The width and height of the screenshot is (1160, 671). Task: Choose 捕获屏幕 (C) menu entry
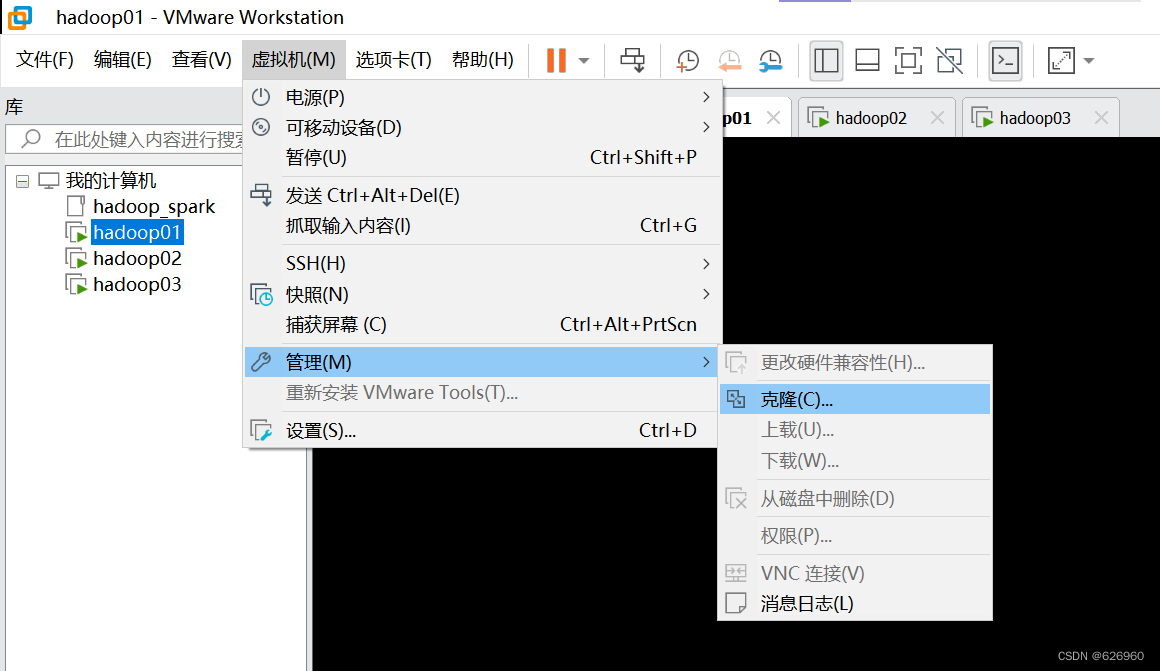pos(481,325)
